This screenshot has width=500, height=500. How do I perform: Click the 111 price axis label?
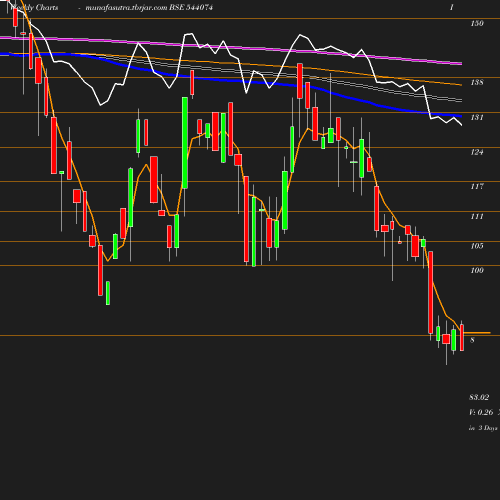tap(477, 217)
